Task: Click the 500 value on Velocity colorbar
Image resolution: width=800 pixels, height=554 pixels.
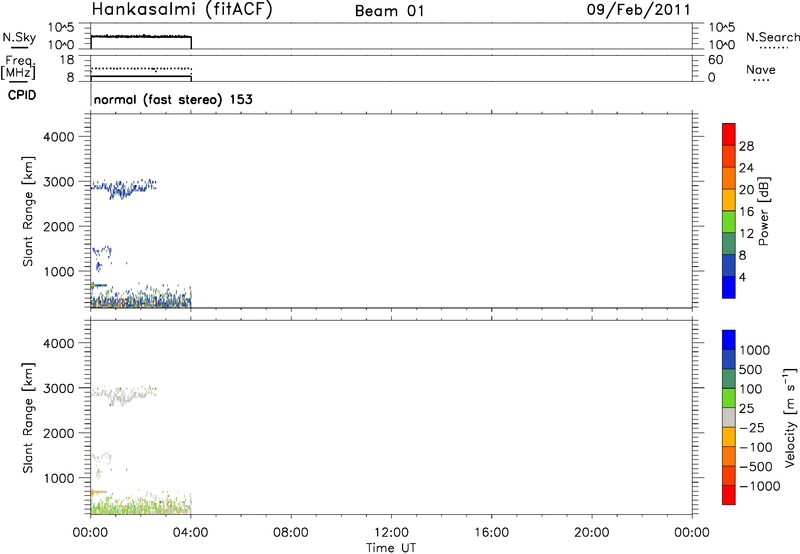Action: 750,369
